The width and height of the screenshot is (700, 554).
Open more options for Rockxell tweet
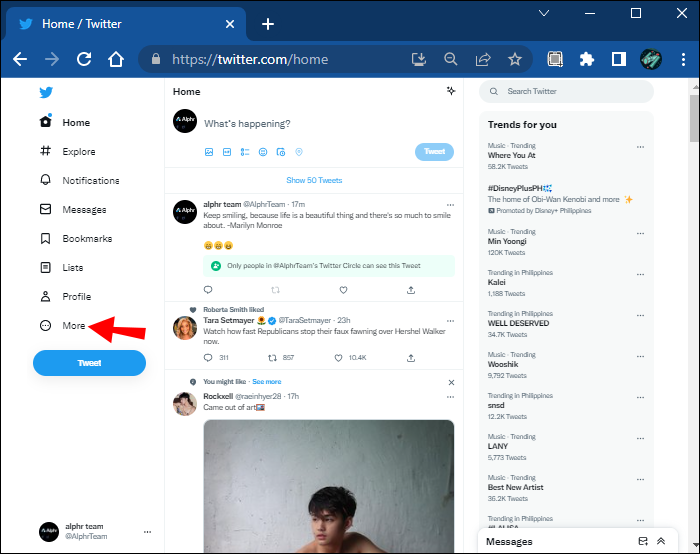pos(450,397)
